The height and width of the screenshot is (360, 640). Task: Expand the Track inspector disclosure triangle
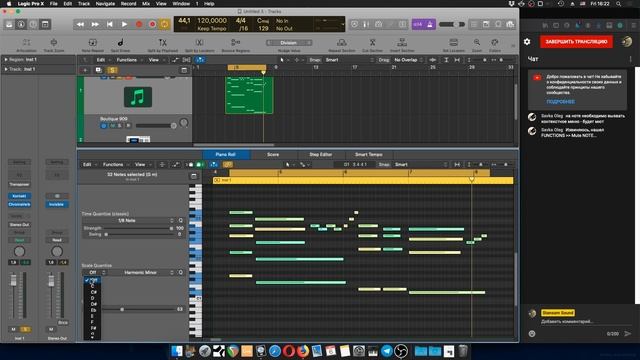click(6, 69)
